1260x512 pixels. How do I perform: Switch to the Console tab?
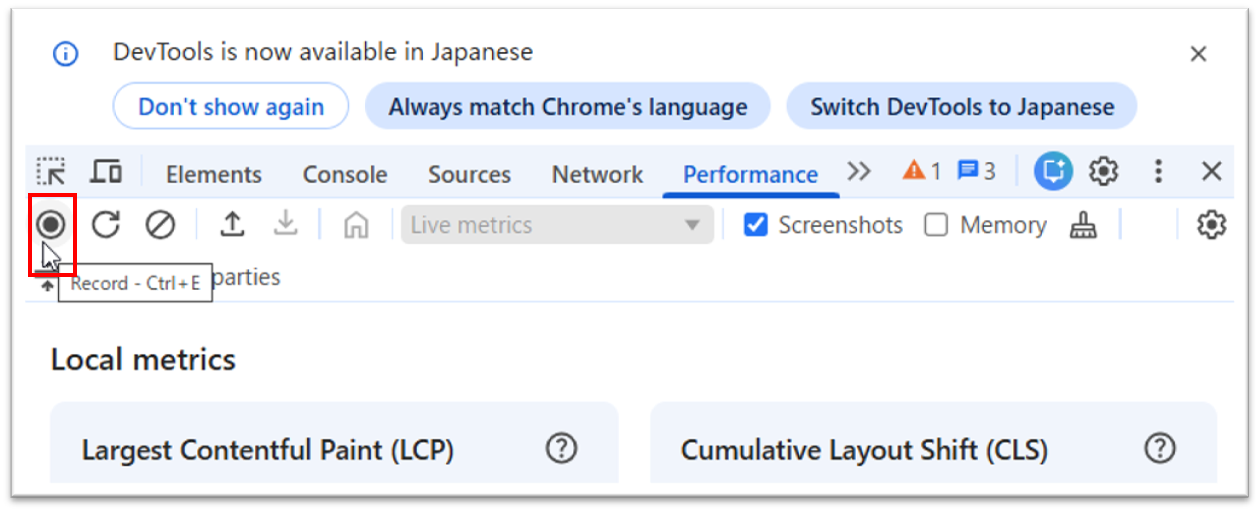tap(345, 174)
